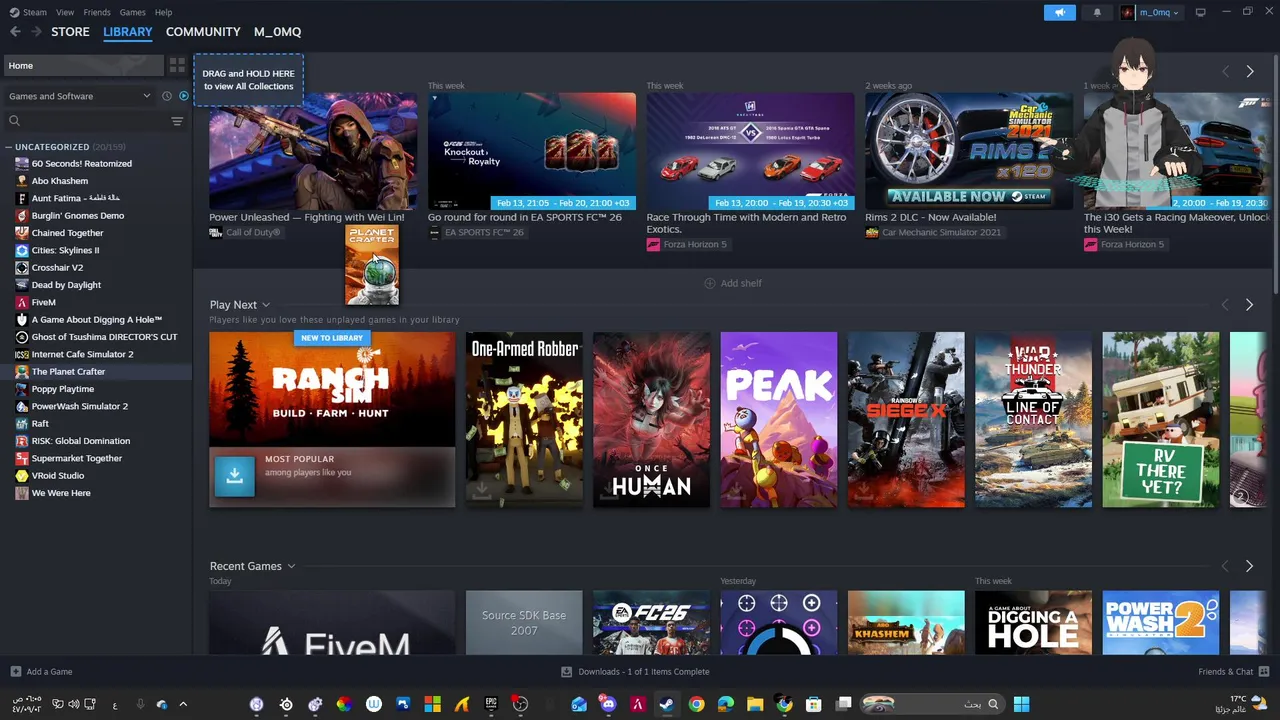Click Add shelf
The image size is (1280, 720).
[x=733, y=283]
